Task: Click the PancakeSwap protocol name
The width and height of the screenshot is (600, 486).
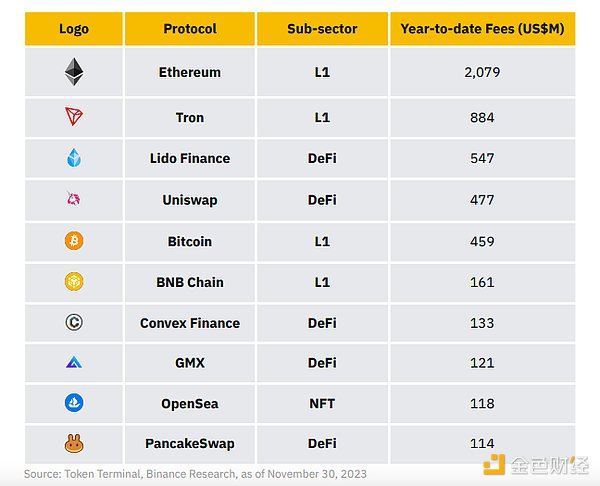Action: (190, 444)
